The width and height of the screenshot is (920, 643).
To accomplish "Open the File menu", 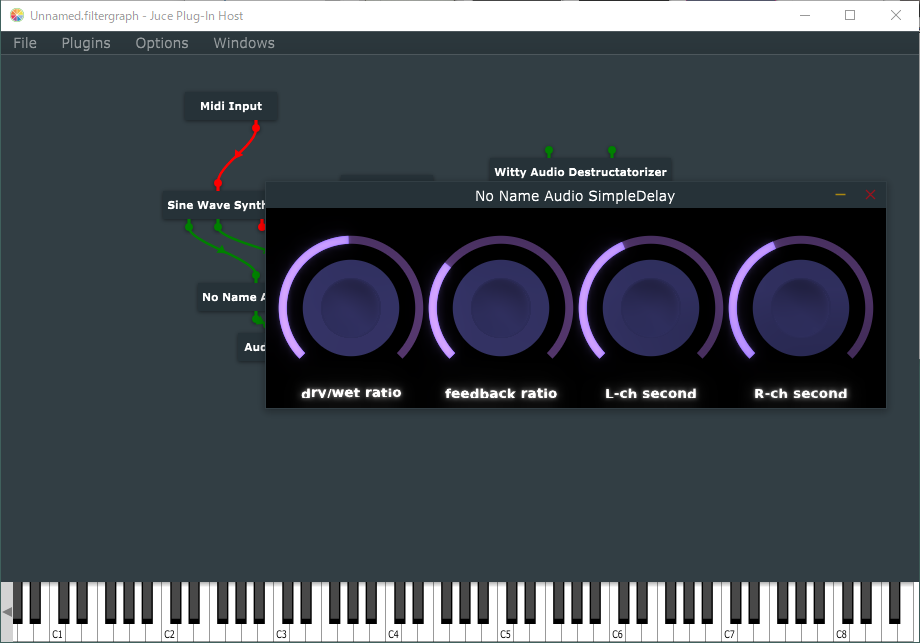I will (24, 43).
